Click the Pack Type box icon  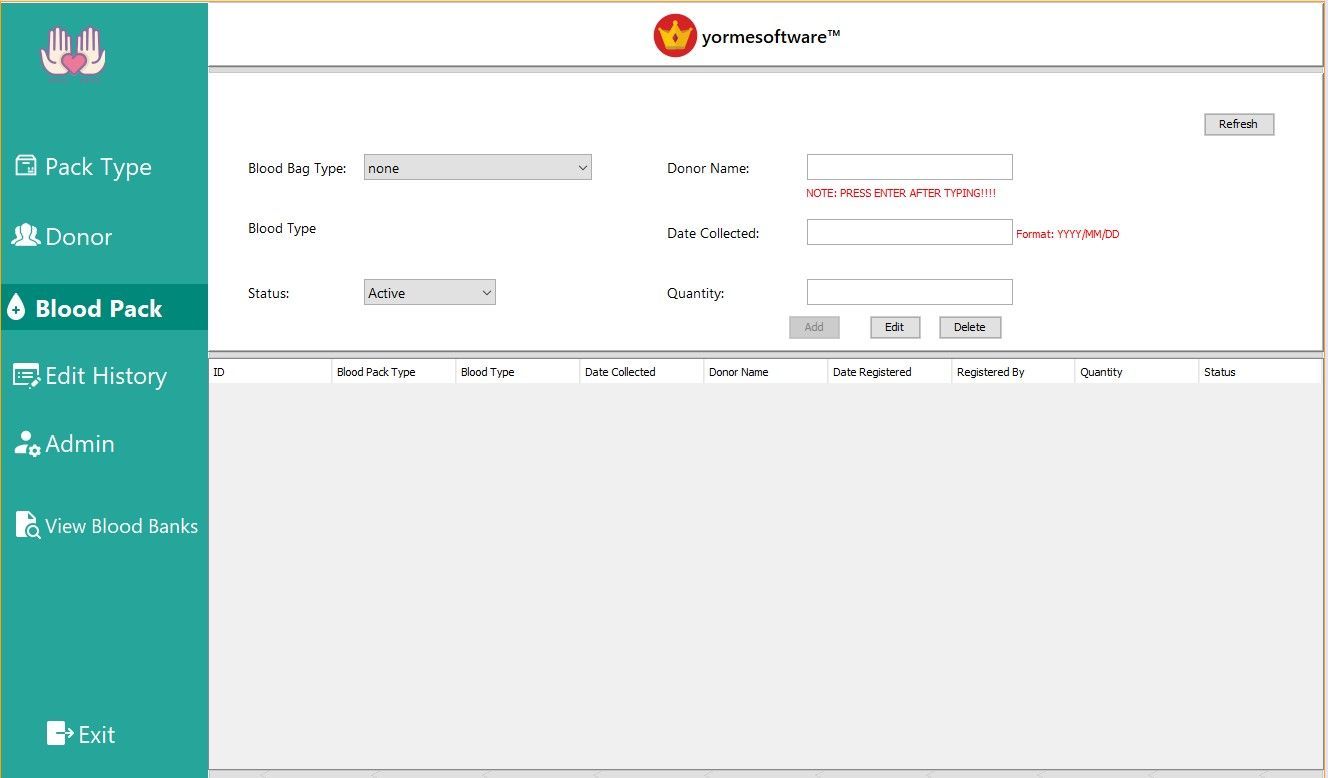[x=26, y=166]
